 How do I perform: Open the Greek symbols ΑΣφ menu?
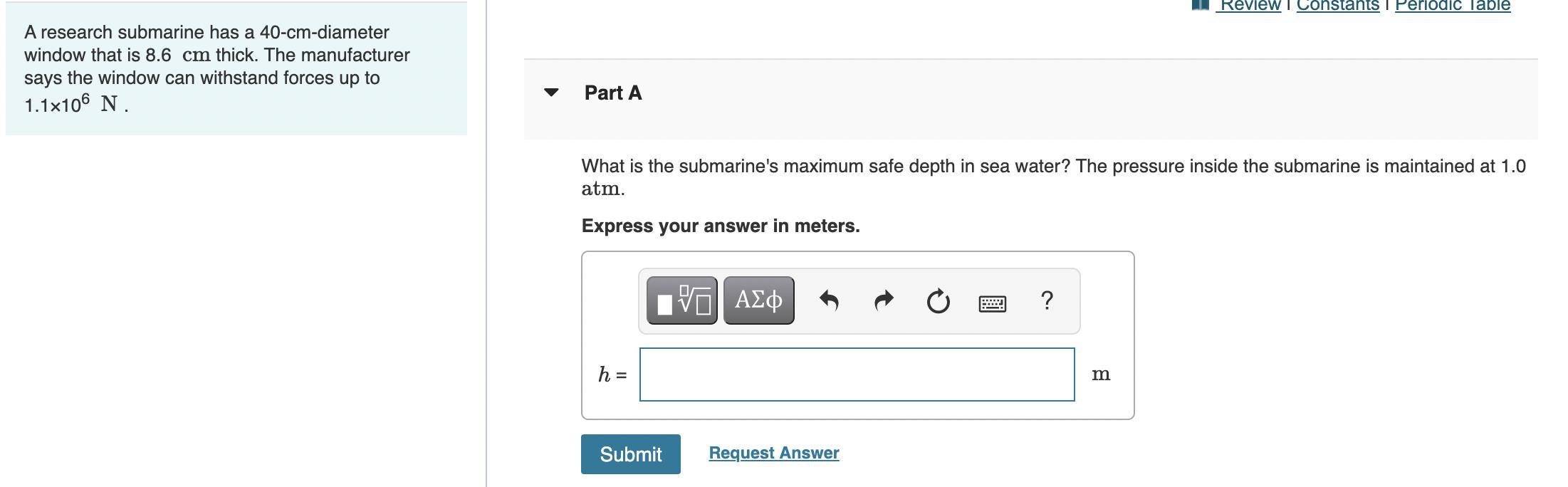pyautogui.click(x=758, y=300)
